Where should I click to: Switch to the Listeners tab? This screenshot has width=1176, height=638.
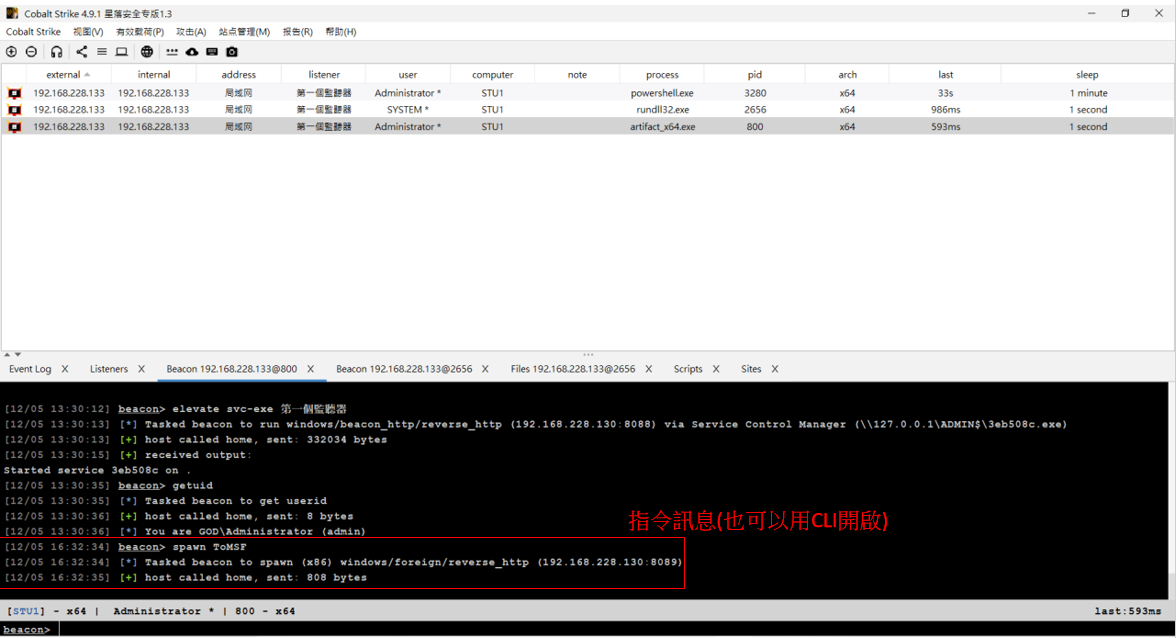[109, 369]
